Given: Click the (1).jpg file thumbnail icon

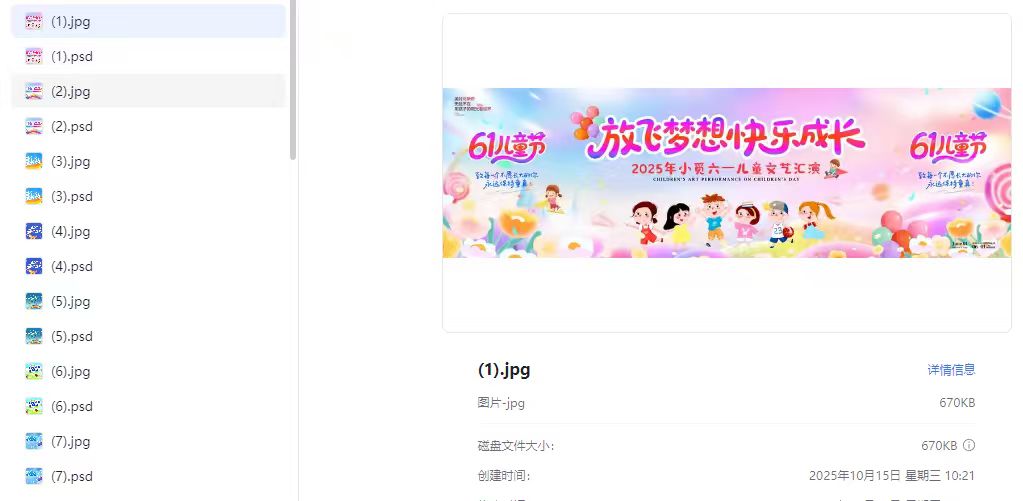Looking at the screenshot, I should pyautogui.click(x=34, y=21).
